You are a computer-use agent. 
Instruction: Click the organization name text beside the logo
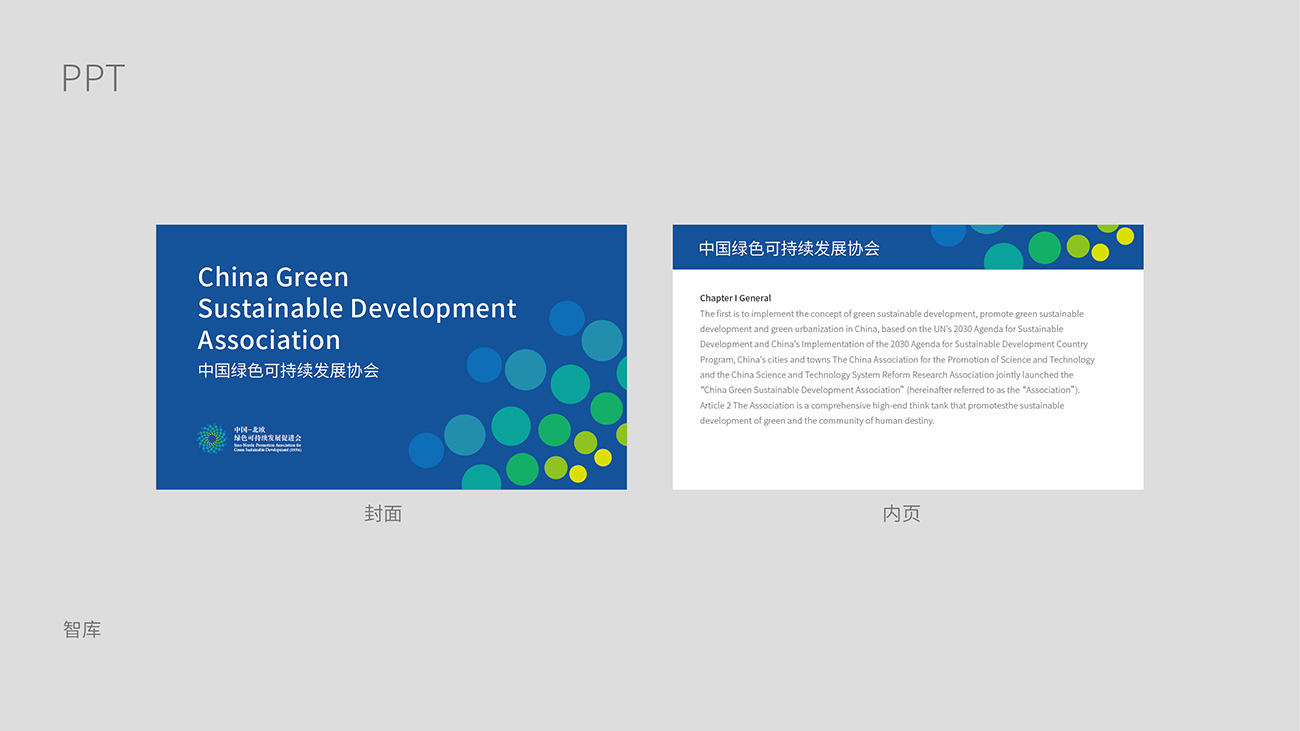267,439
